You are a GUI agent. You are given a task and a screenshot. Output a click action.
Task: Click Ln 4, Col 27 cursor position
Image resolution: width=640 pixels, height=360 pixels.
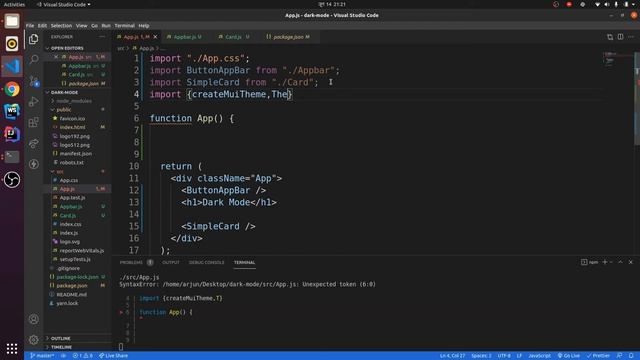[x=452, y=356]
